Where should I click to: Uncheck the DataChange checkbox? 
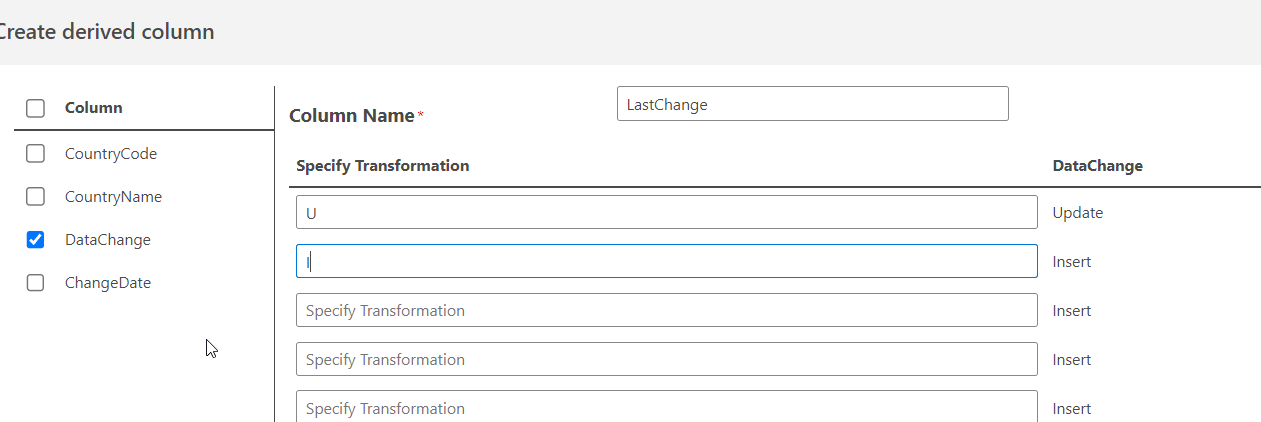click(x=35, y=240)
